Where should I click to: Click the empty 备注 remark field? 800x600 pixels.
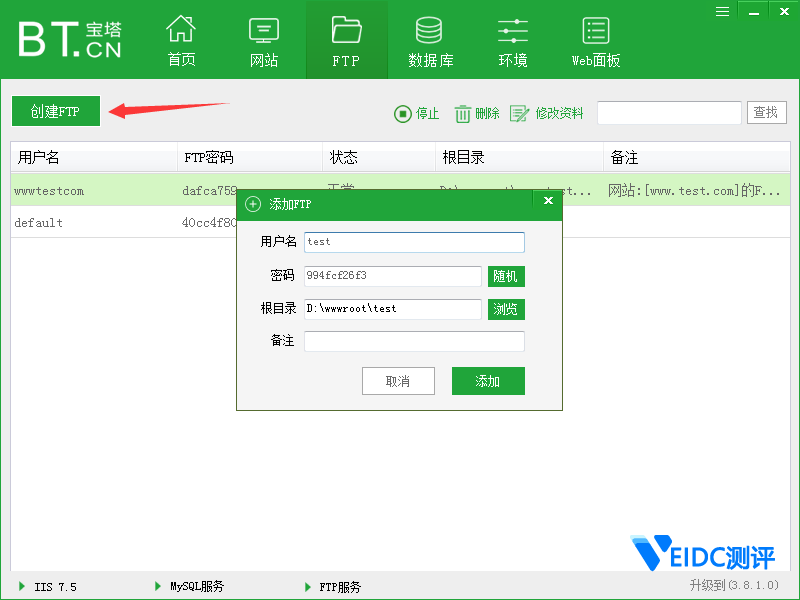[414, 341]
